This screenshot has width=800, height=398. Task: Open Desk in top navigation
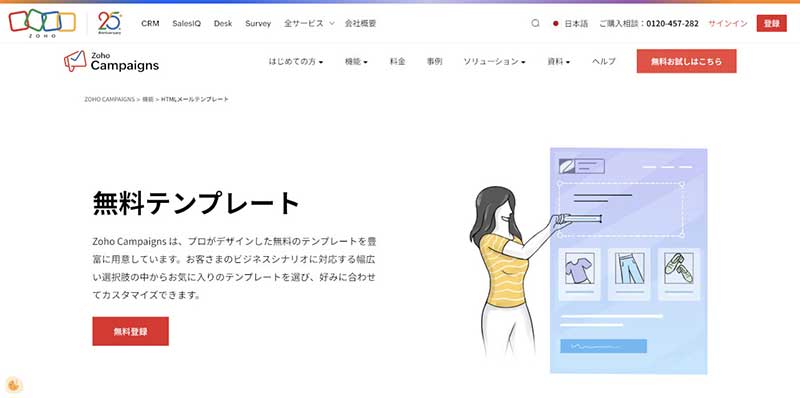(x=223, y=23)
